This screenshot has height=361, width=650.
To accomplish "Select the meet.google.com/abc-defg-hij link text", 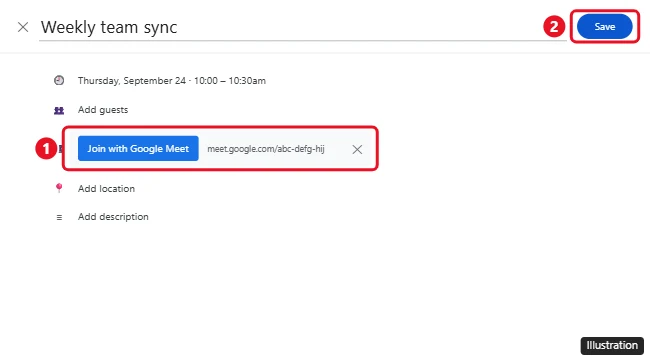I will [x=266, y=149].
